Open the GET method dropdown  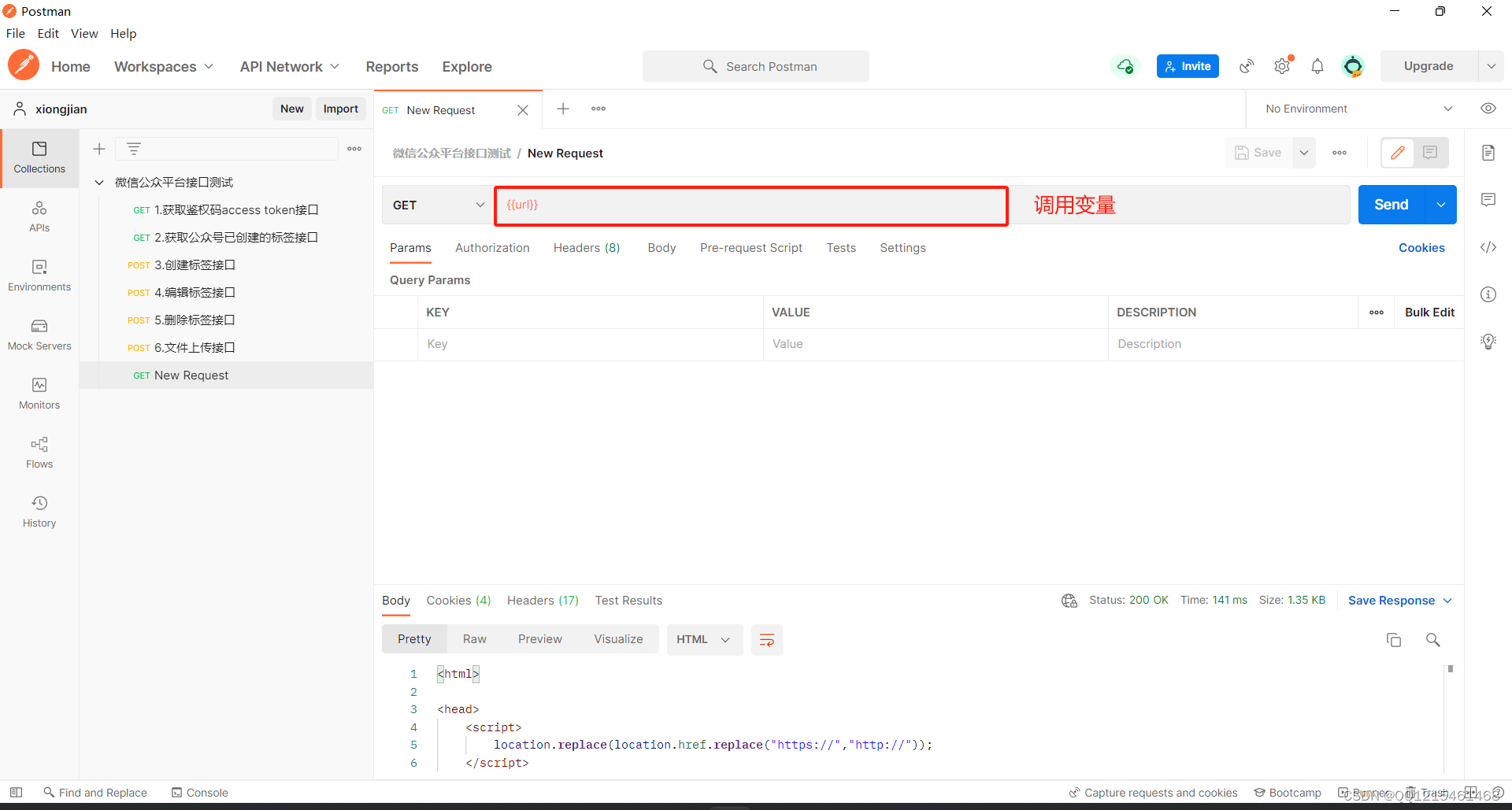click(438, 205)
